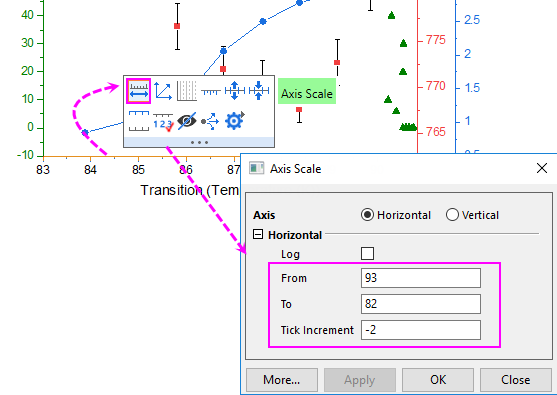557x395 pixels.
Task: Close the Axis Scale dialog with X
Action: tap(542, 168)
